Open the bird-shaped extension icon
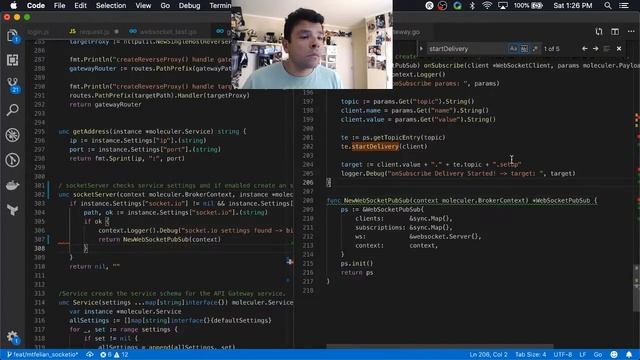Screen dimensions: 640x360 [x=12, y=210]
